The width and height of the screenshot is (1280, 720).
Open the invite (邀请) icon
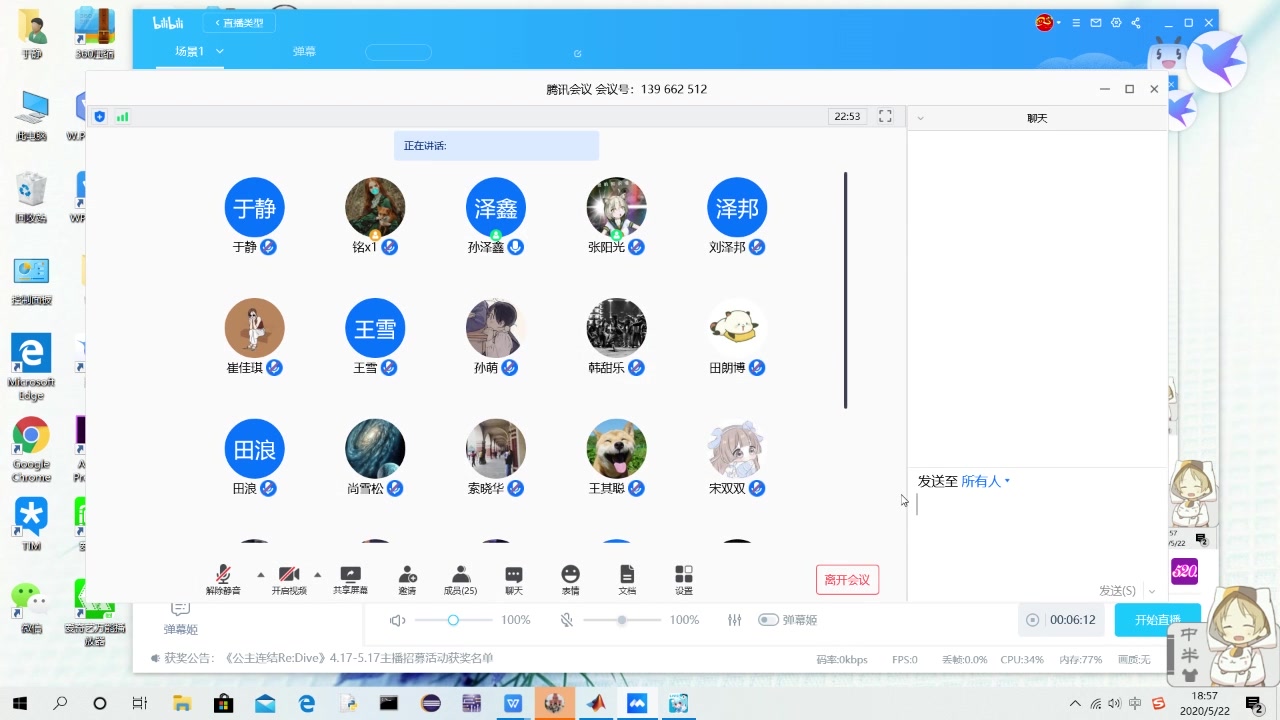coord(407,574)
